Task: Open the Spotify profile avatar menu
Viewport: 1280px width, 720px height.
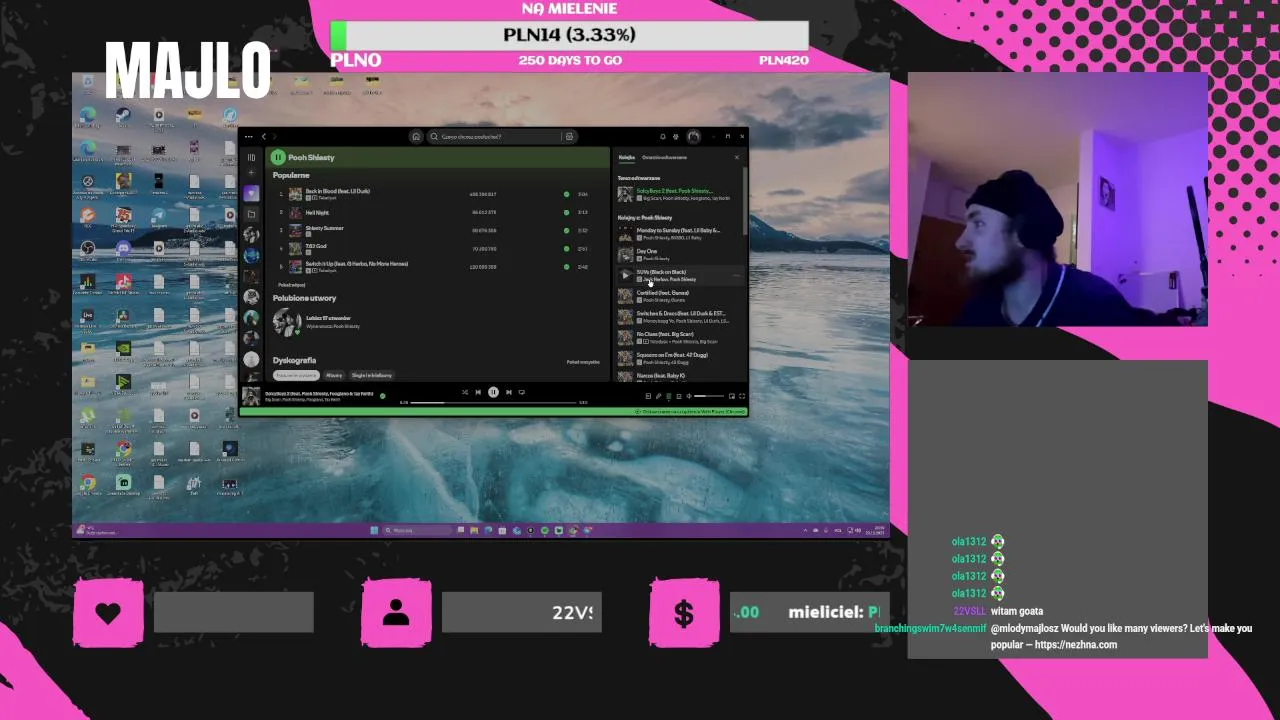Action: point(693,136)
